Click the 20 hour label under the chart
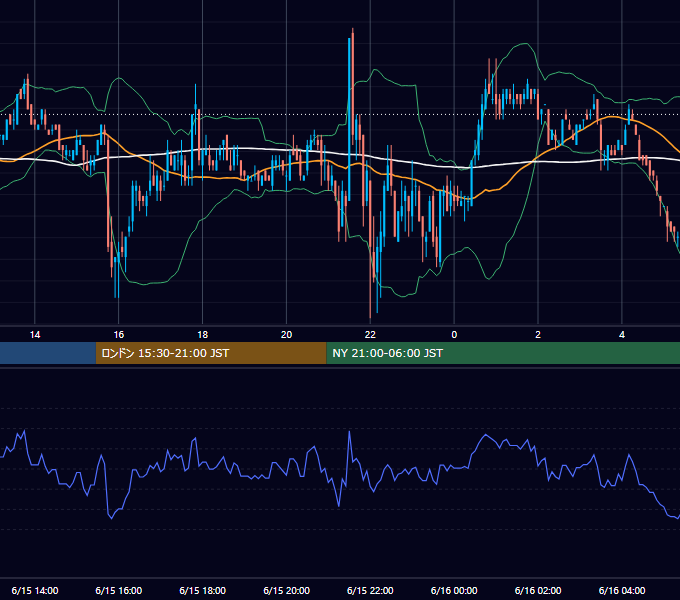Viewport: 680px width, 600px height. (x=286, y=335)
